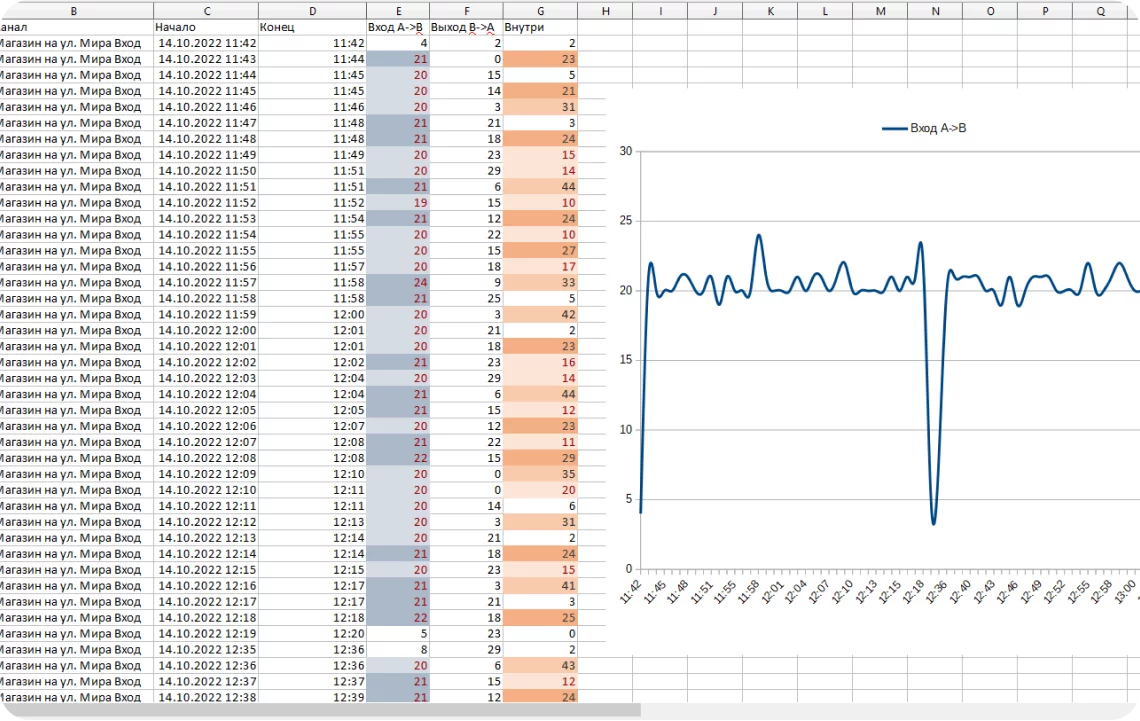Click inside value 42 in the 11:59 row
The height and width of the screenshot is (721, 1140).
click(x=540, y=315)
